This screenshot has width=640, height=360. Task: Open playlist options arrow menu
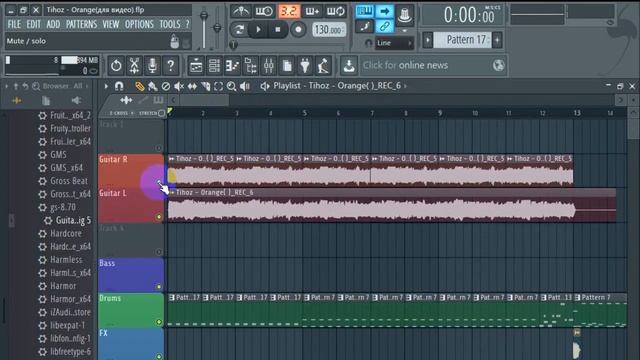point(106,86)
